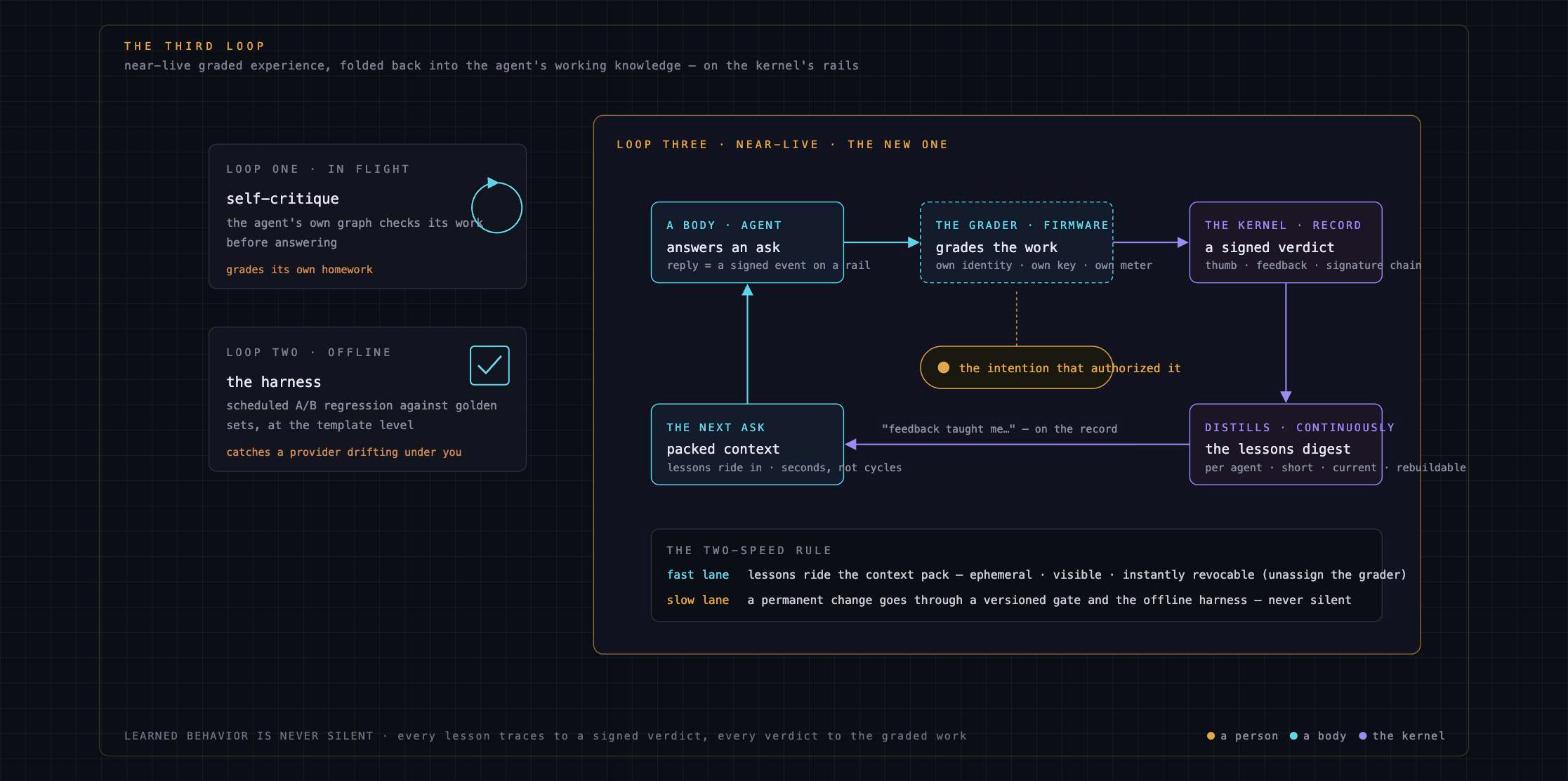1568x781 pixels.
Task: Click the orange dot in the intention pill
Action: pyautogui.click(x=943, y=368)
